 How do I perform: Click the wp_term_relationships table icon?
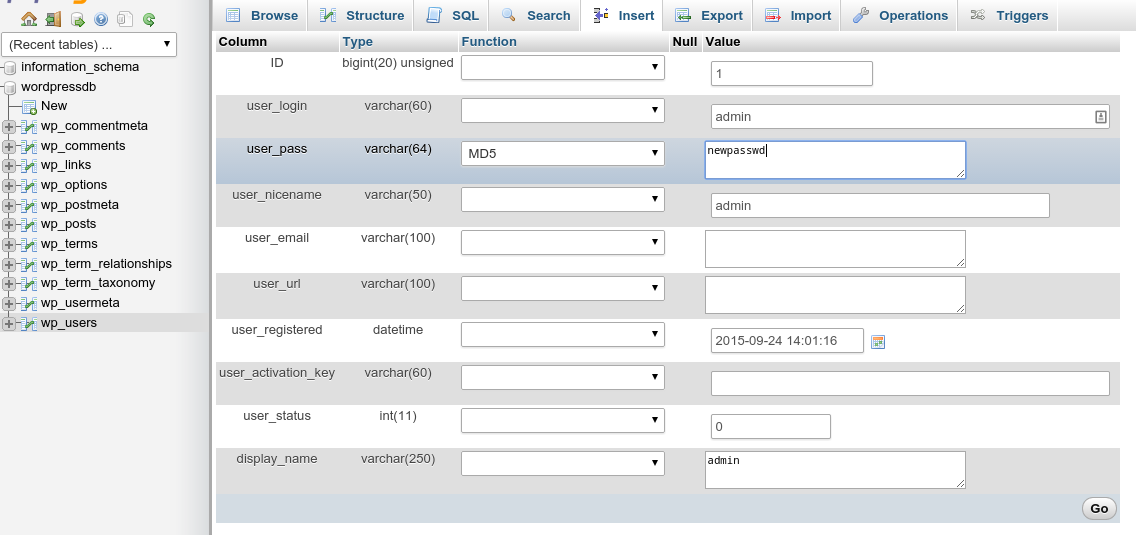point(29,264)
